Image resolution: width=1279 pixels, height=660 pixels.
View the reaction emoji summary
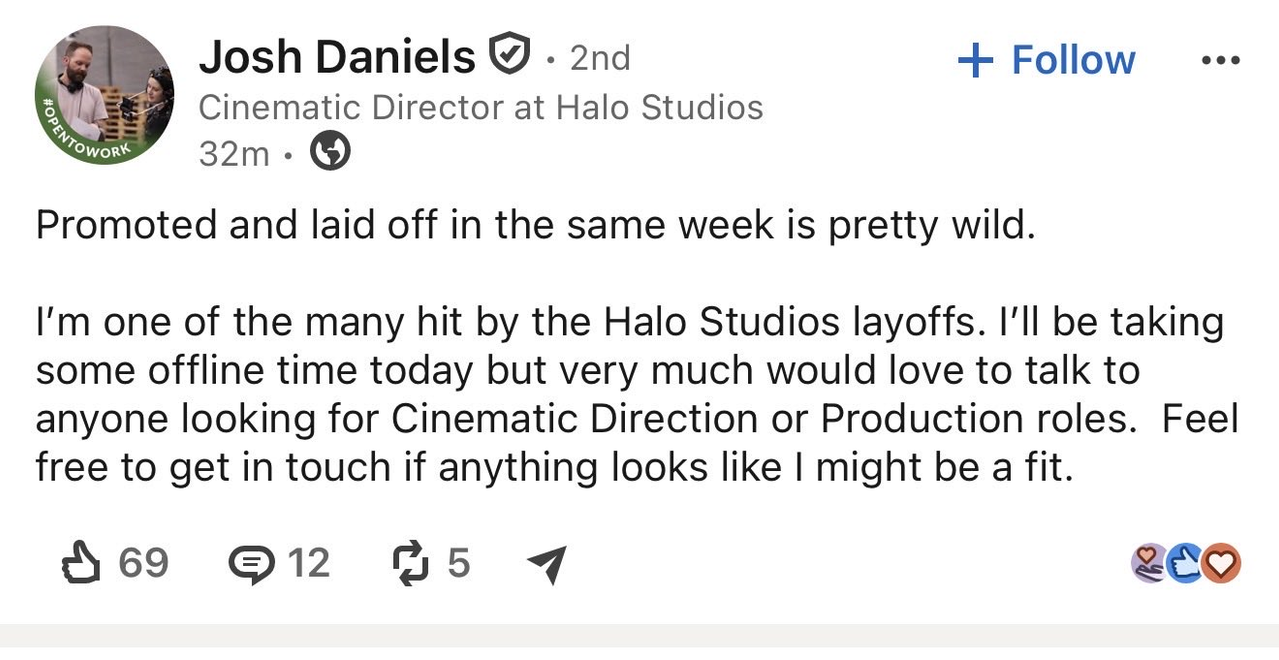point(1186,564)
